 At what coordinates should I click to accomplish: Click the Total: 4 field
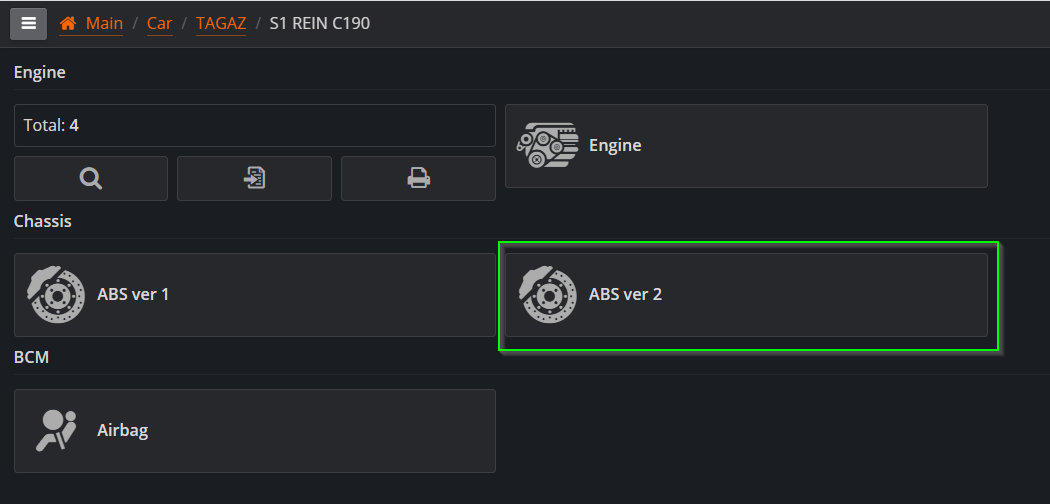point(254,125)
